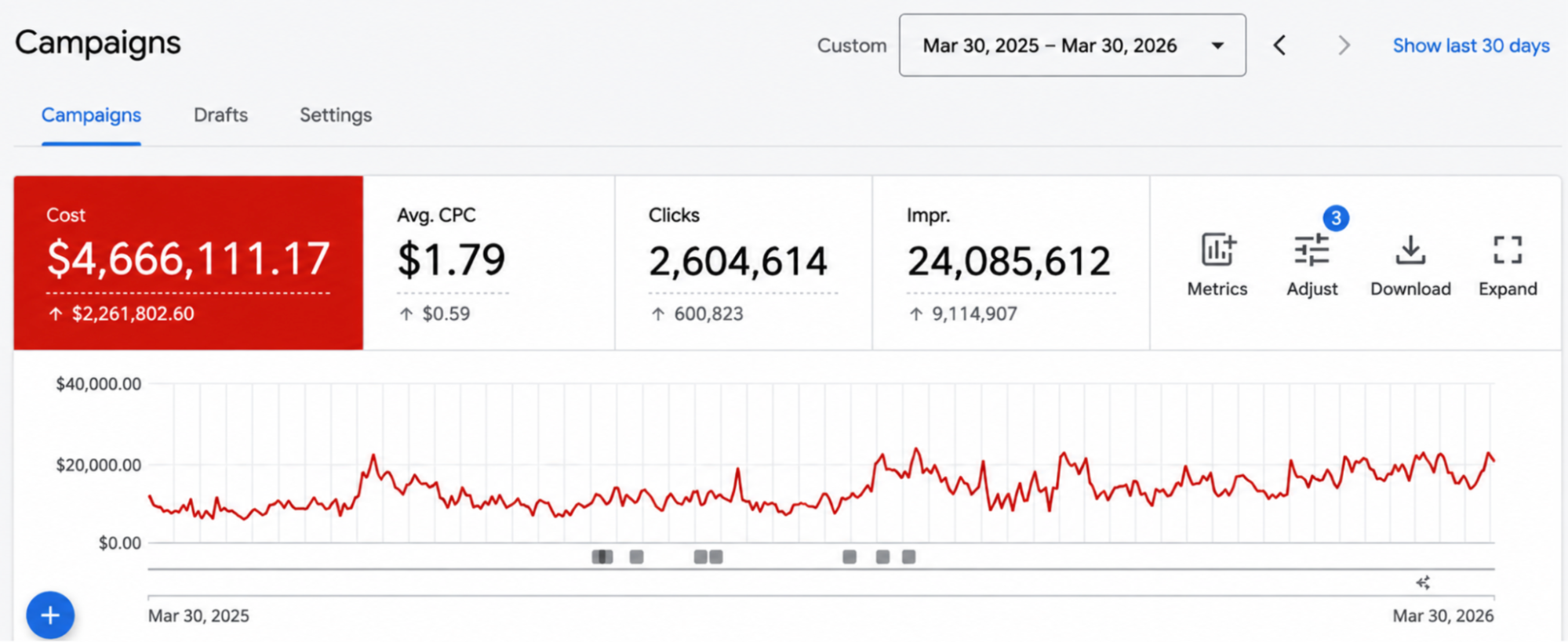Select the Impr. metric card
Image resolution: width=1568 pixels, height=642 pixels.
pos(1011,263)
